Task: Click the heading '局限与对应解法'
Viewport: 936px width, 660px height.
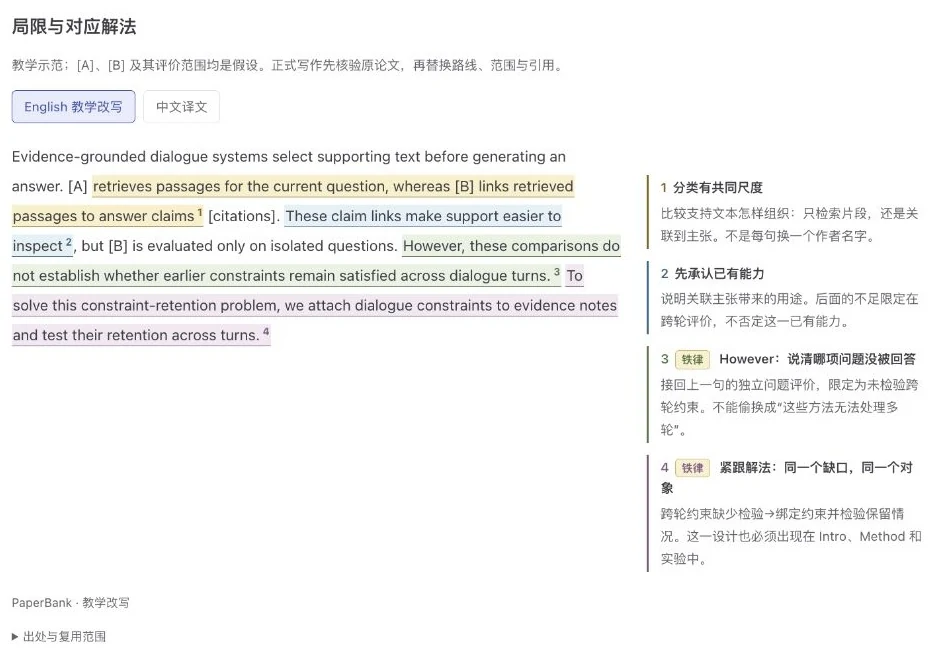Action: (74, 26)
